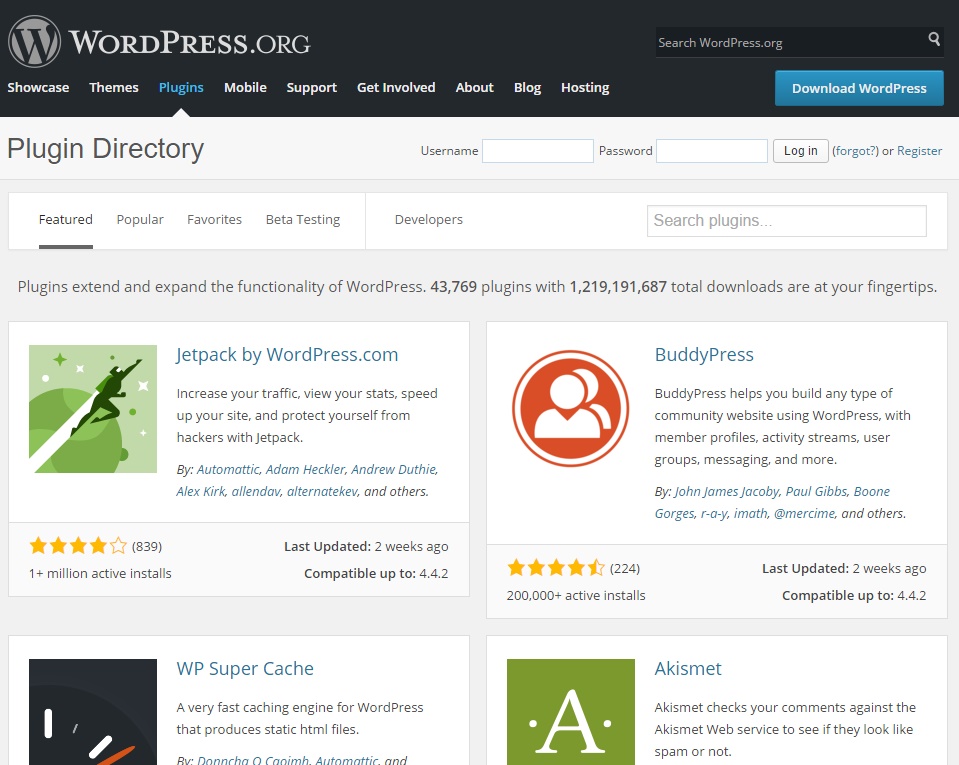Viewport: 959px width, 765px height.
Task: Select the Plugins navigation item
Action: click(181, 87)
